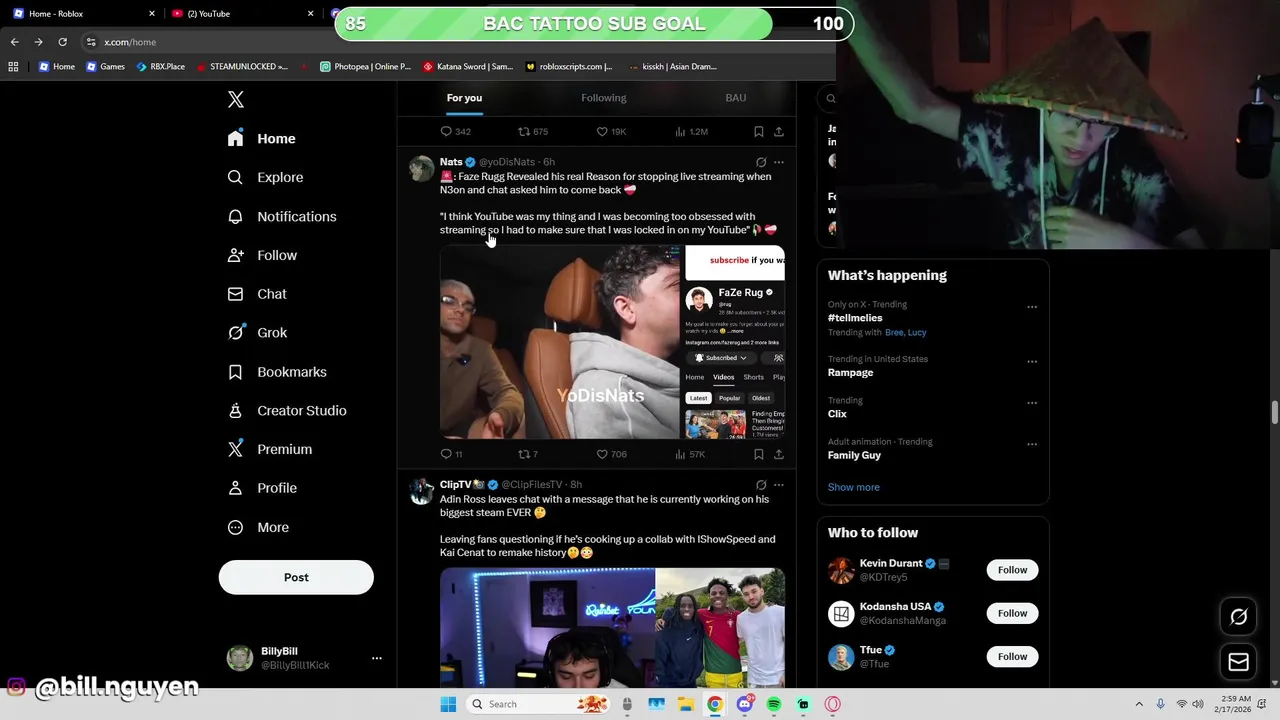Open RBX.Place bookmark
This screenshot has width=1280, height=720.
pos(160,67)
